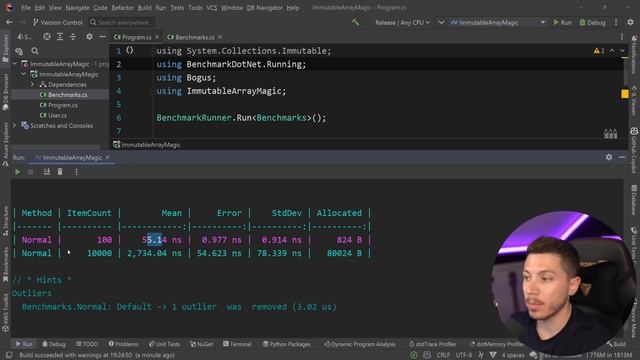Expand Scratches and Consoles node

click(15, 126)
